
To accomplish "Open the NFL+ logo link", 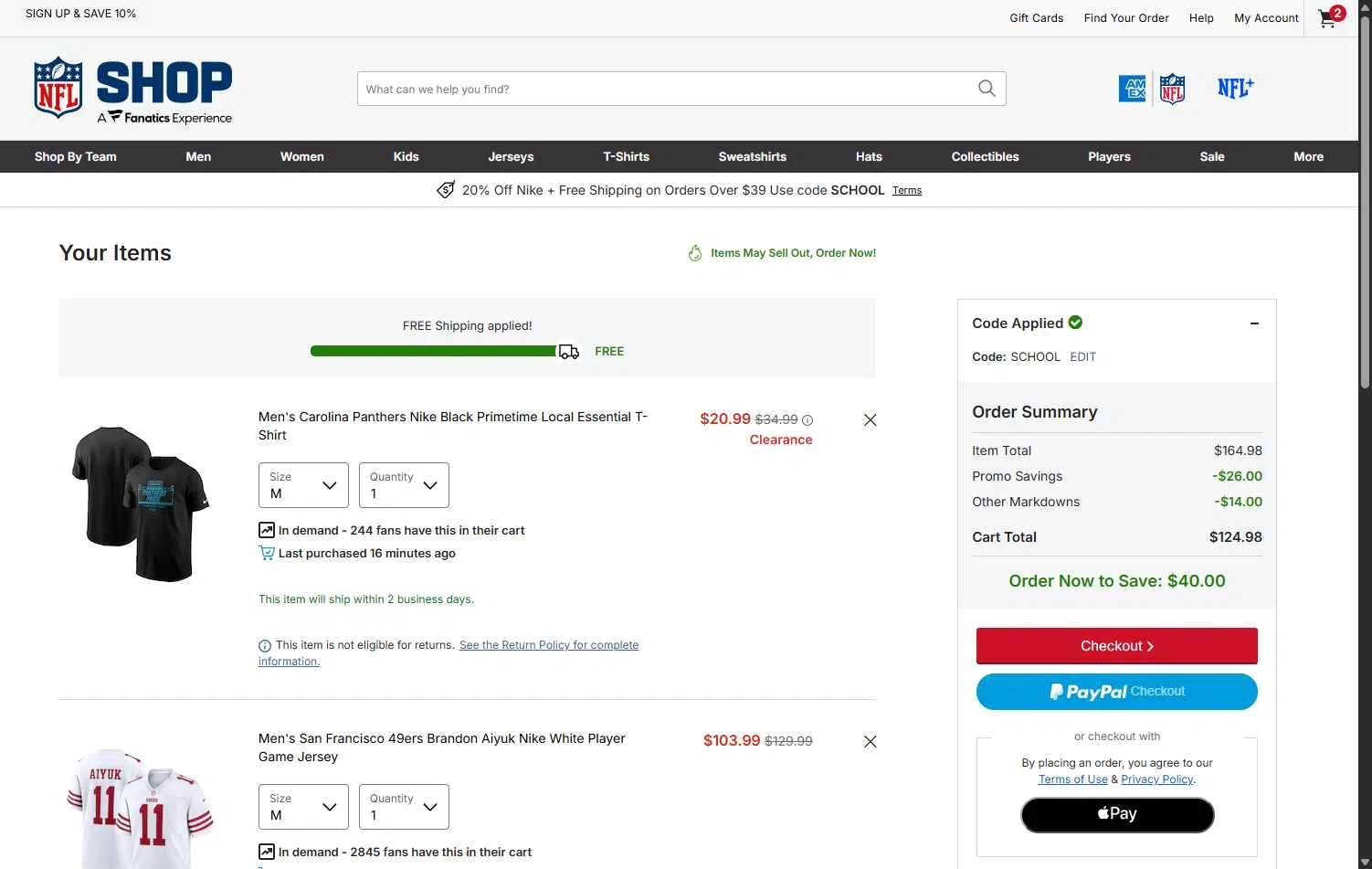I will click(x=1235, y=88).
